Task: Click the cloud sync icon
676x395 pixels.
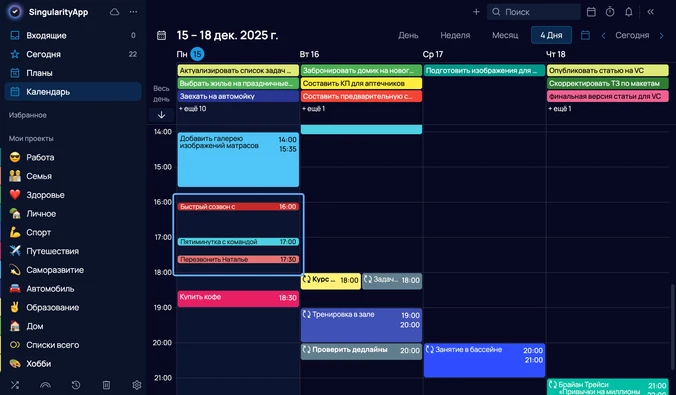Action: (115, 12)
